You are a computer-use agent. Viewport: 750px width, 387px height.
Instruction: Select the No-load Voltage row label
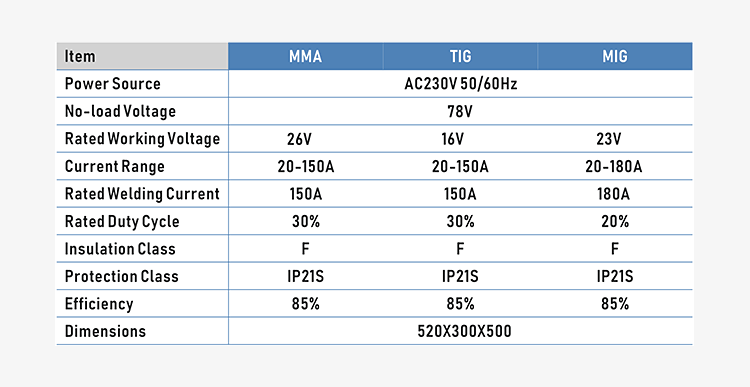(x=120, y=111)
